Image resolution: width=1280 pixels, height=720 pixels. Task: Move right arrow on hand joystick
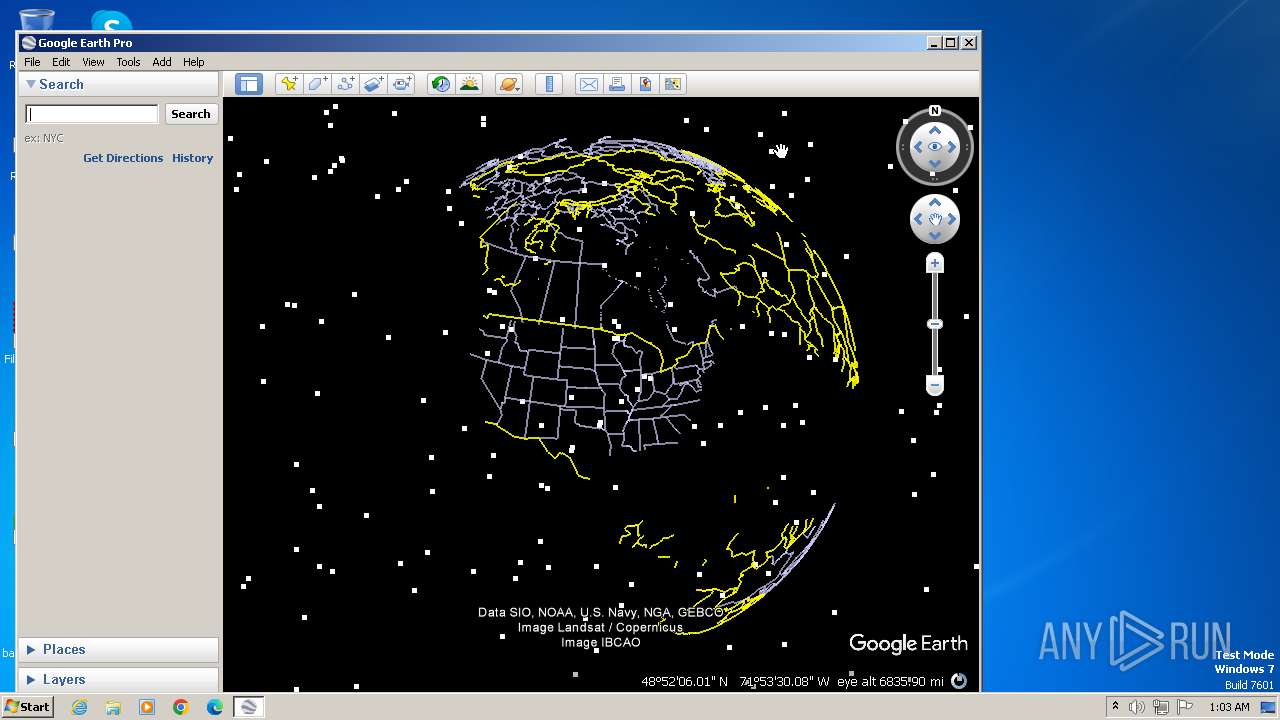pos(952,219)
